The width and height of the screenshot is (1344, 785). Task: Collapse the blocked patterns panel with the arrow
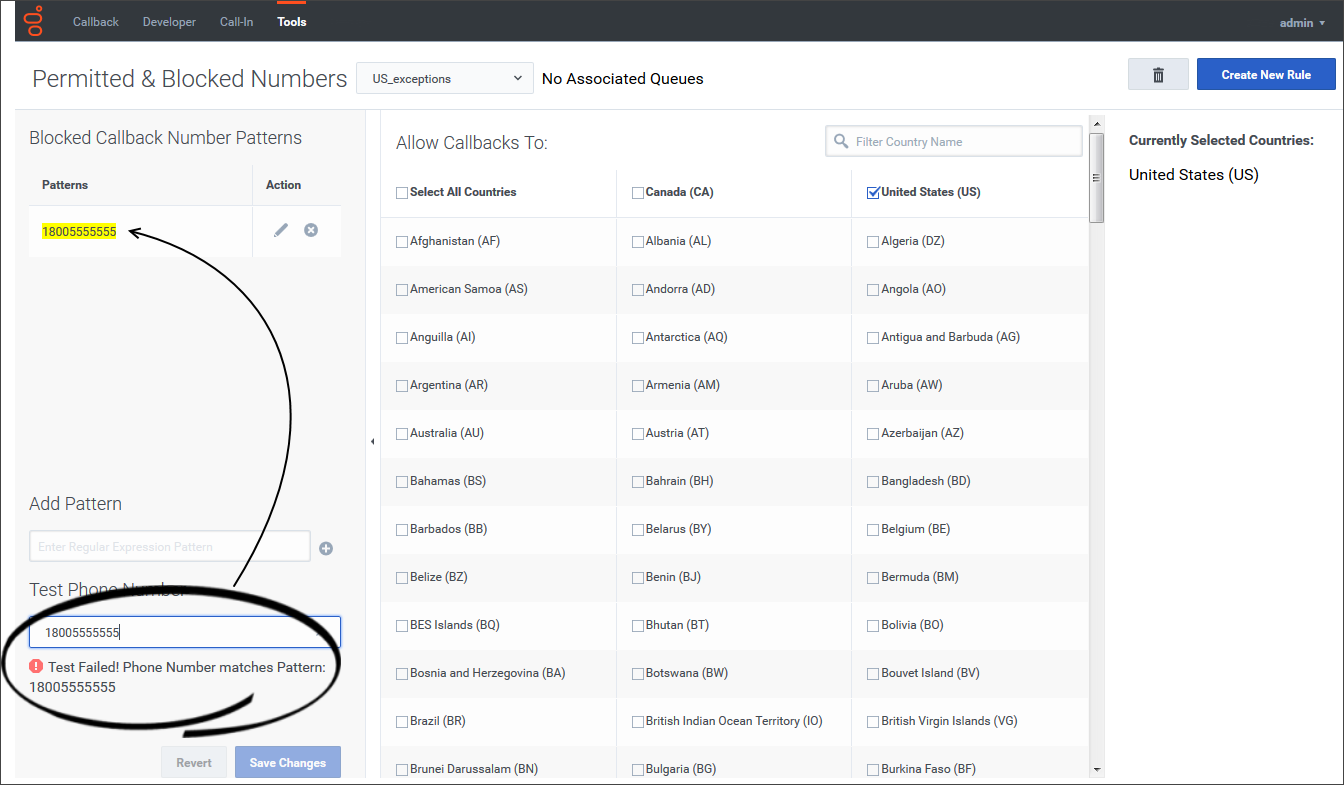(372, 440)
